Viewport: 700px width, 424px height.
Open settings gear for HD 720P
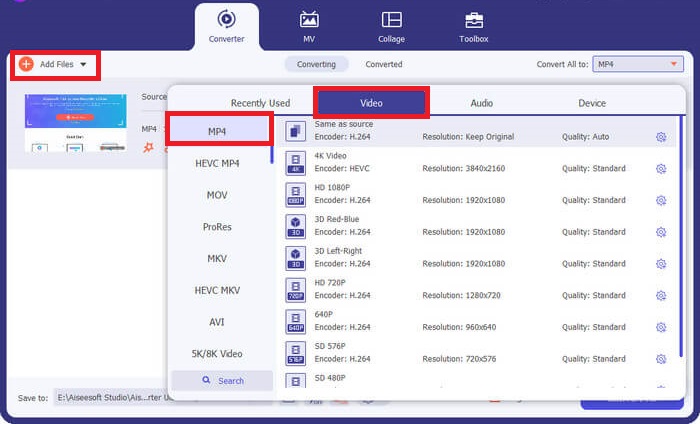(661, 295)
